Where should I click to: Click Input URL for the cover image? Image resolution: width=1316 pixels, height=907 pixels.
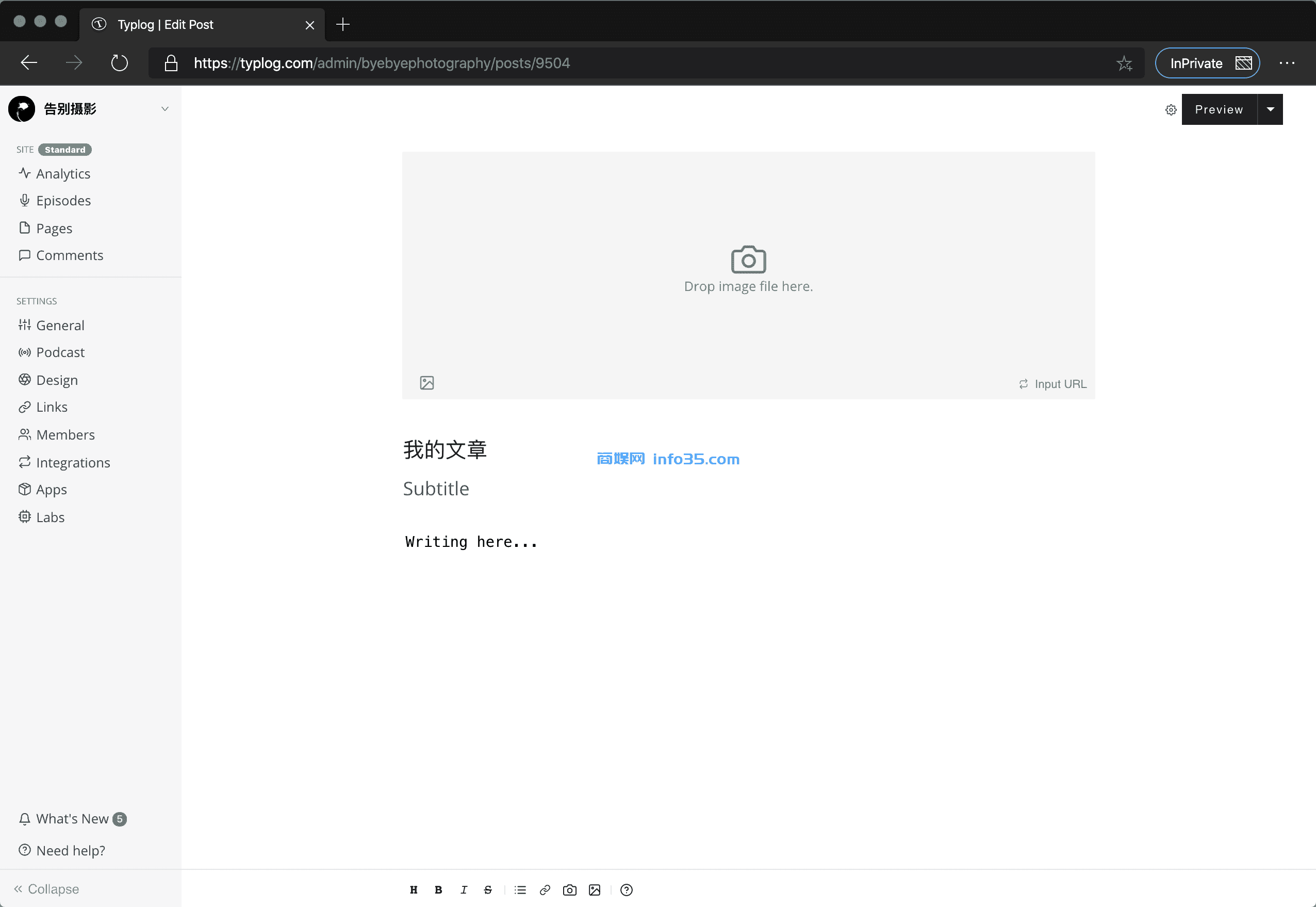point(1052,384)
